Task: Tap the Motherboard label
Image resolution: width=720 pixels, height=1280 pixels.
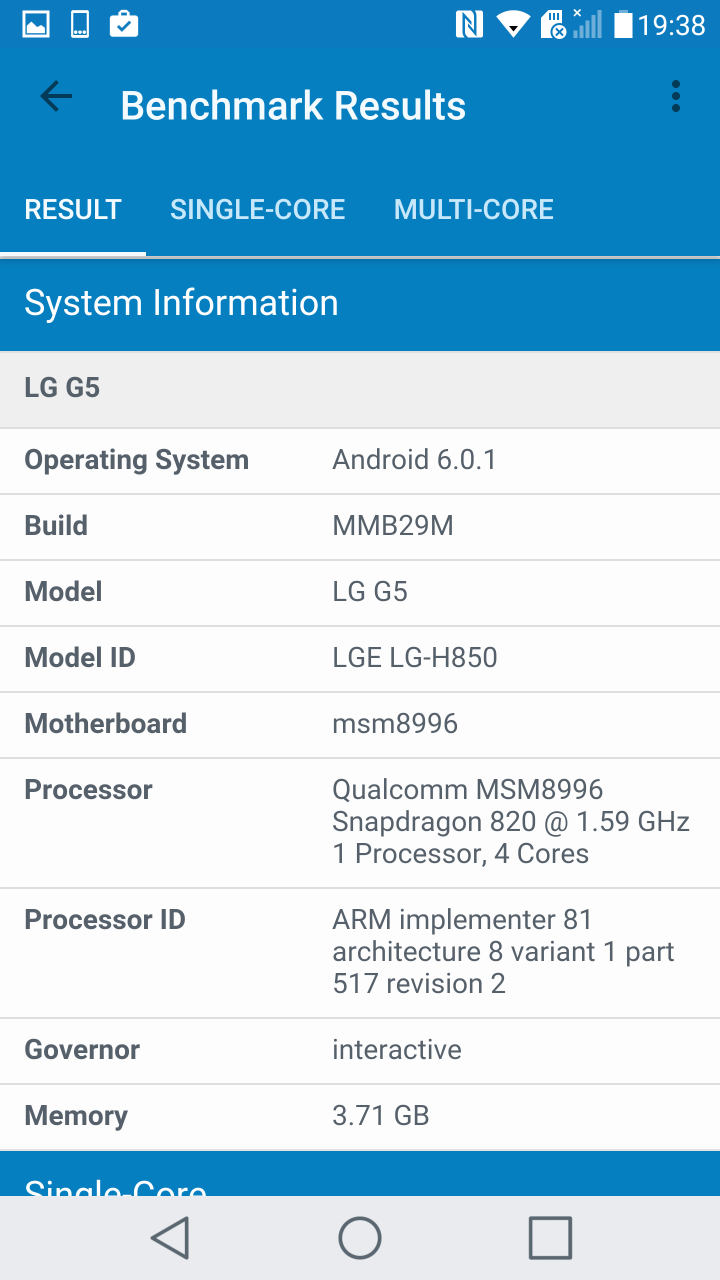Action: point(106,724)
